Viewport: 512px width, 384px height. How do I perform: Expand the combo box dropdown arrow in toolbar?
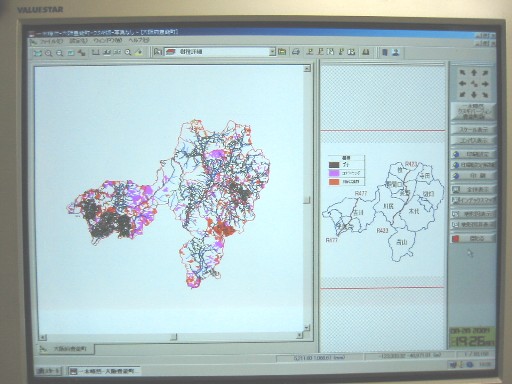273,52
